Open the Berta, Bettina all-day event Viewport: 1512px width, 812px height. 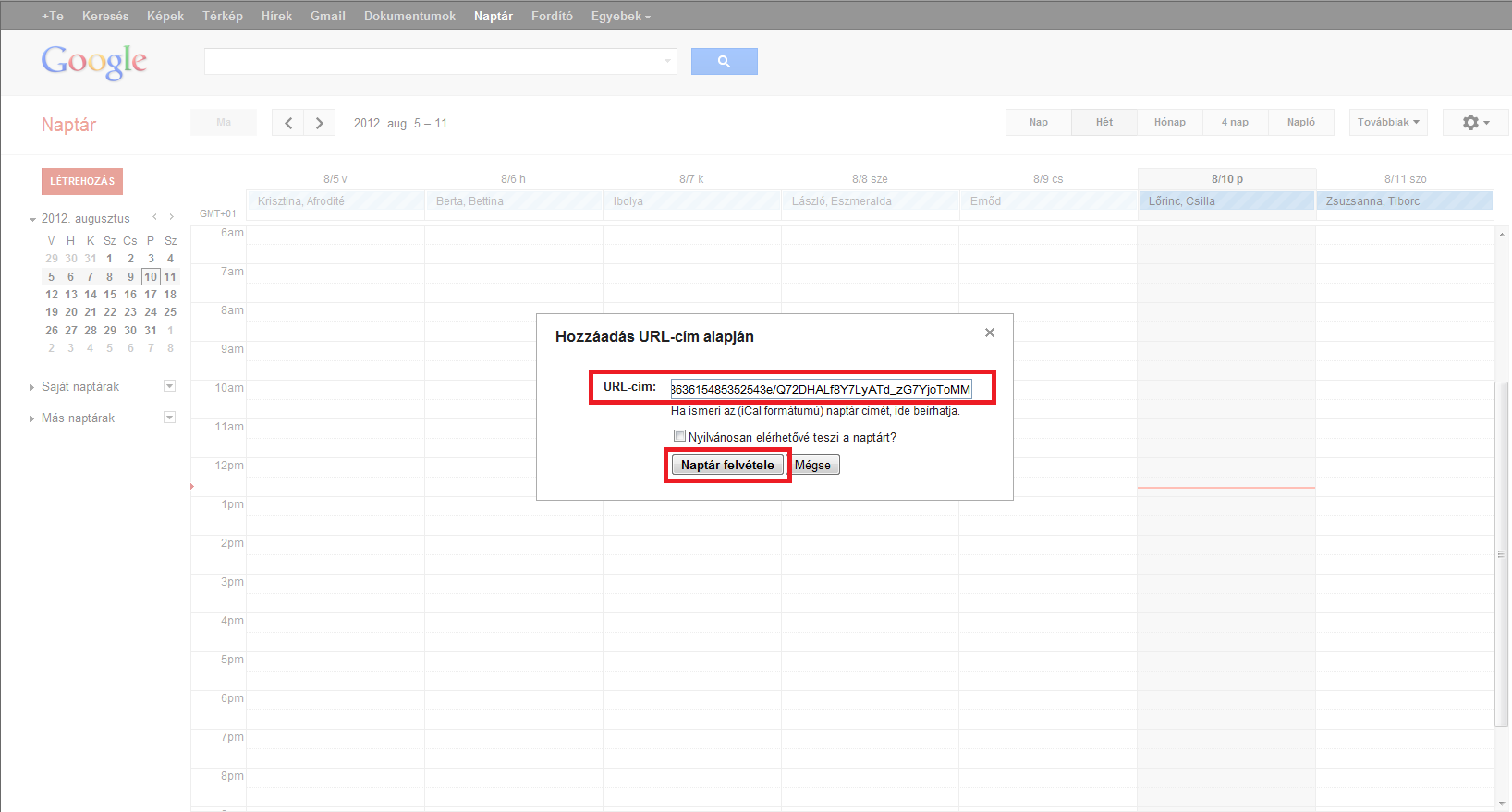click(514, 200)
